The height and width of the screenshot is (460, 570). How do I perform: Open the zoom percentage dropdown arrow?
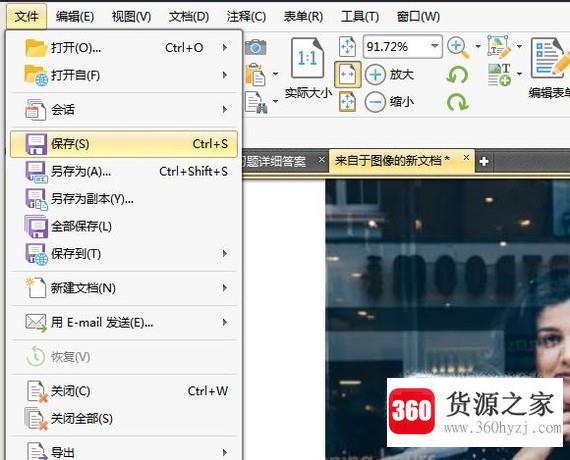click(x=435, y=46)
